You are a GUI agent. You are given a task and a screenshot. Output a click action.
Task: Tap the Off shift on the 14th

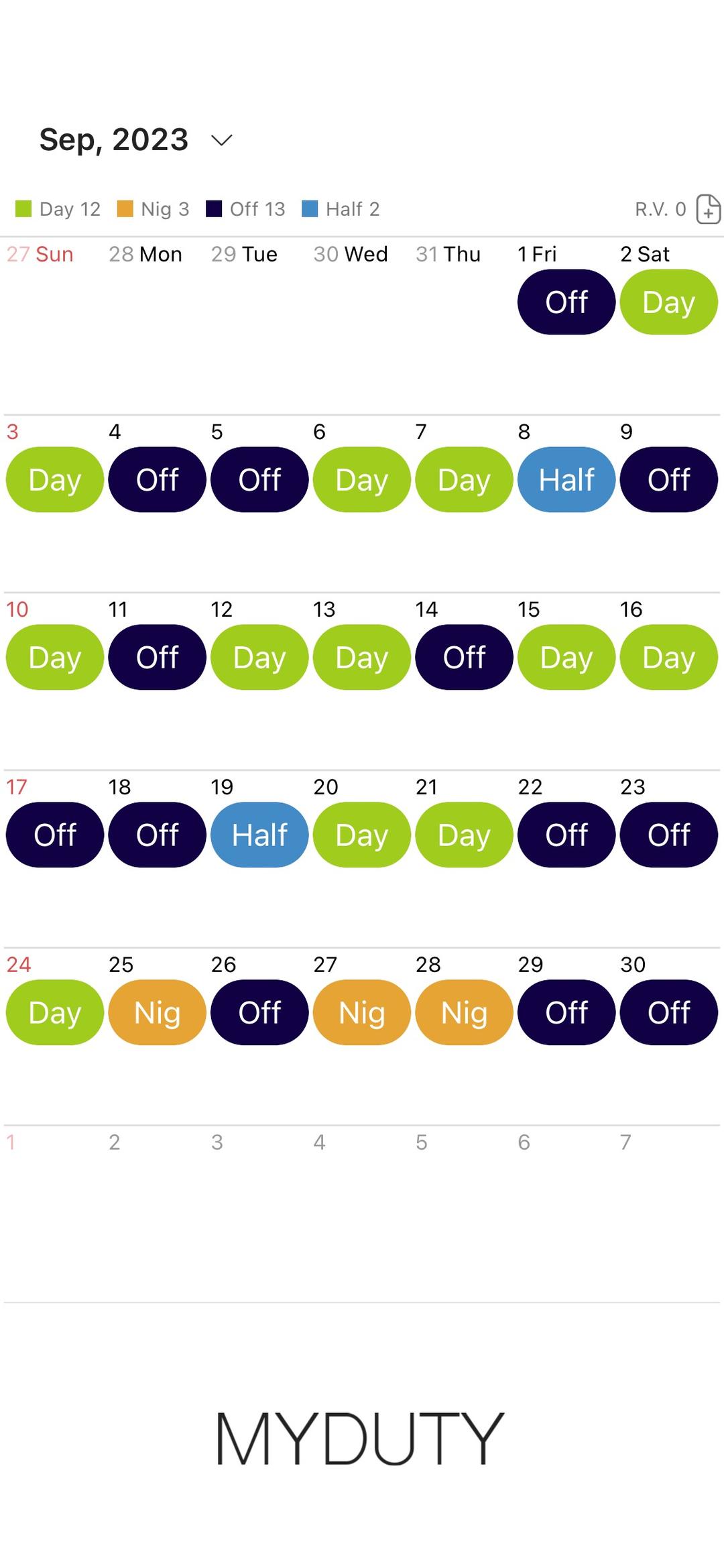[464, 657]
